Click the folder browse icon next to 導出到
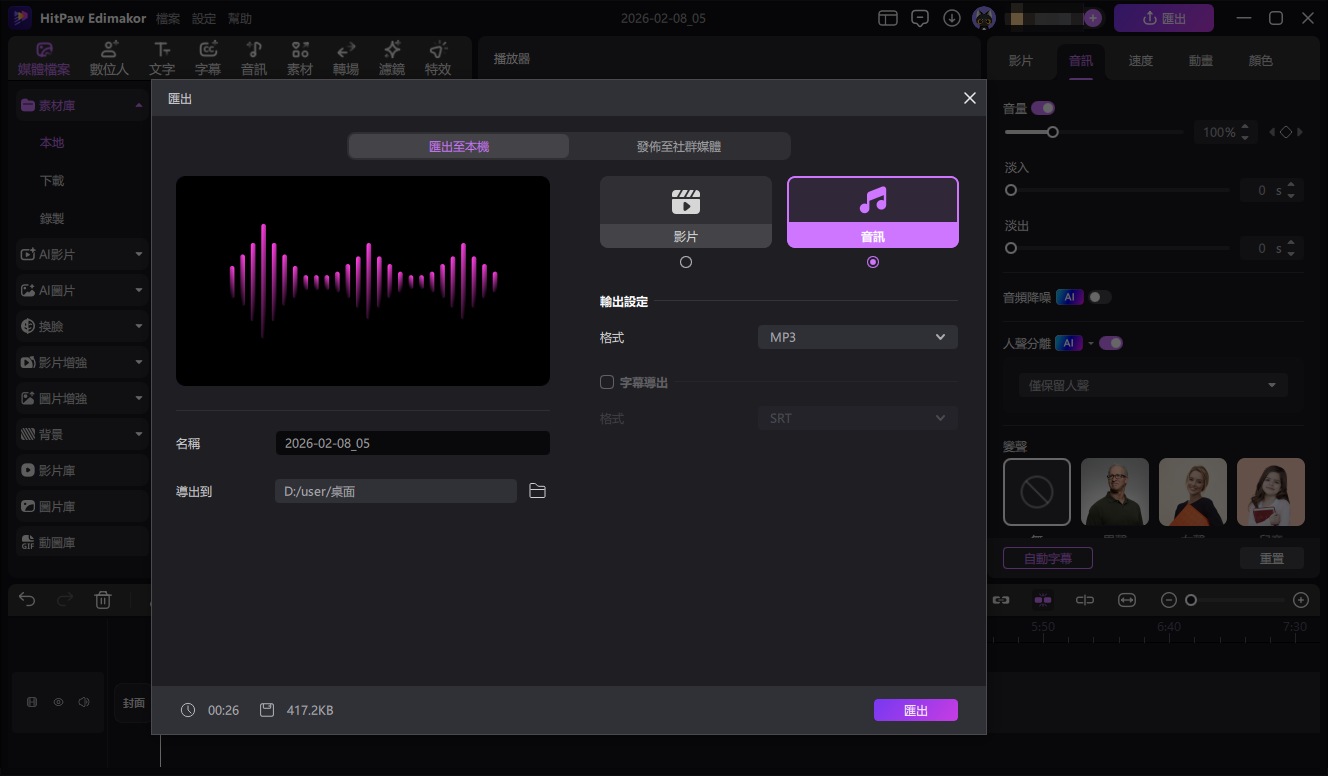 (537, 491)
